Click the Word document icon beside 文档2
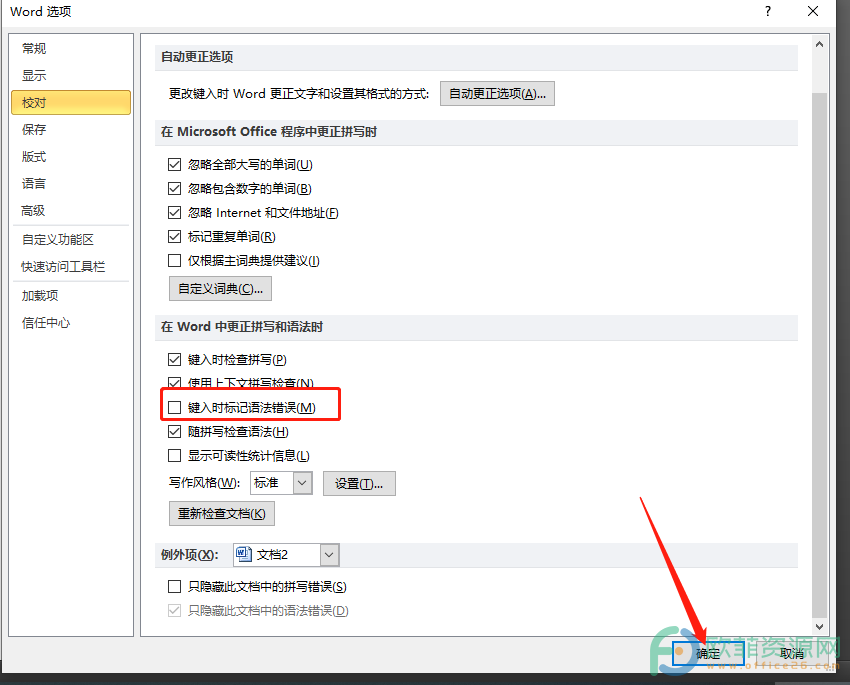This screenshot has width=850, height=685. [x=244, y=554]
